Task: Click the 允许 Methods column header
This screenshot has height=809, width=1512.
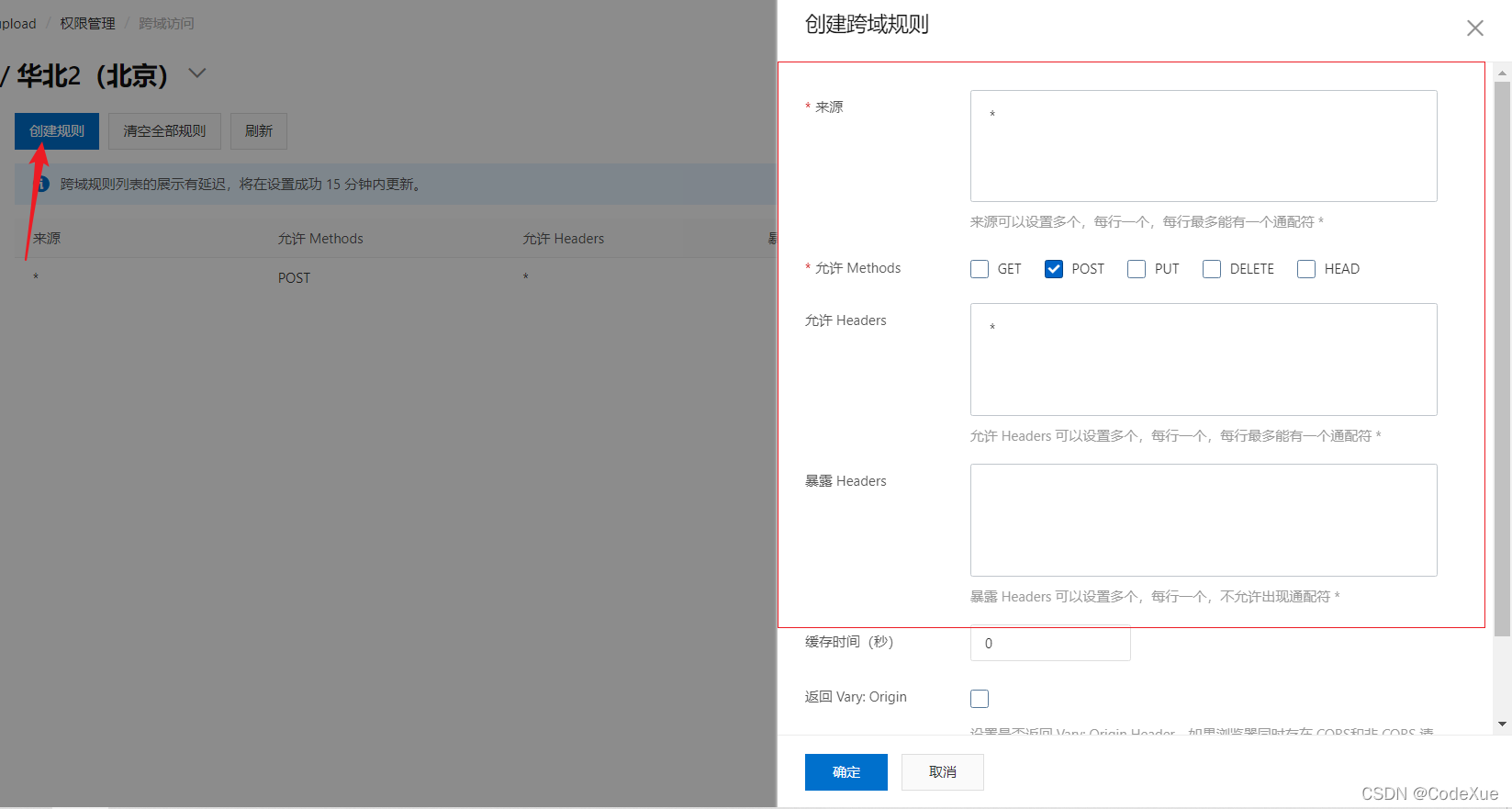Action: tap(320, 239)
